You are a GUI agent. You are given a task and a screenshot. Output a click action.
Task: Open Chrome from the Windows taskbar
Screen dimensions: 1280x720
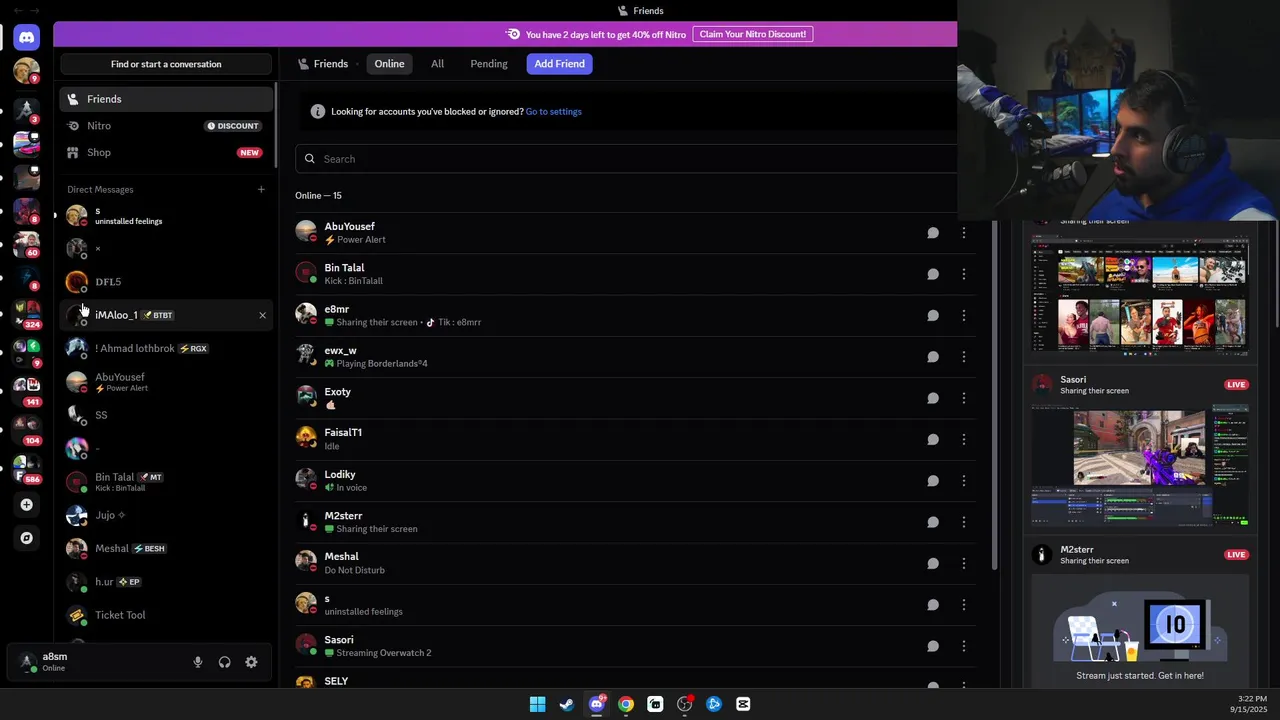(x=626, y=704)
